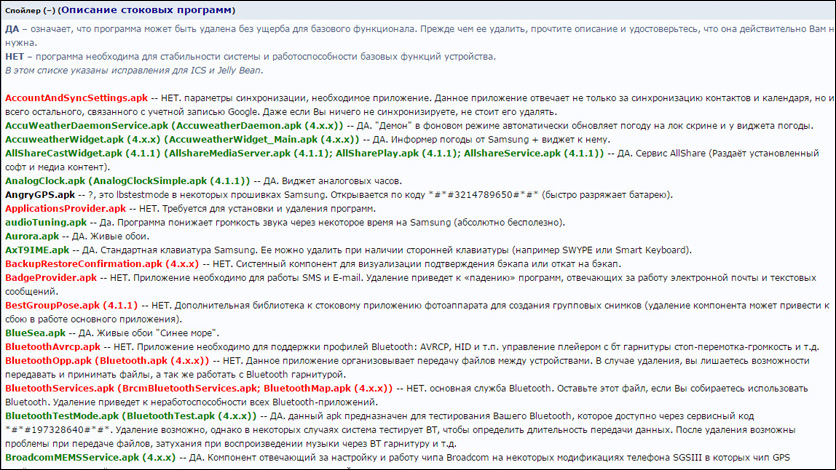The height and width of the screenshot is (470, 836).
Task: Click AccuWeatherDaemonService.apk entry name
Action: click(87, 126)
